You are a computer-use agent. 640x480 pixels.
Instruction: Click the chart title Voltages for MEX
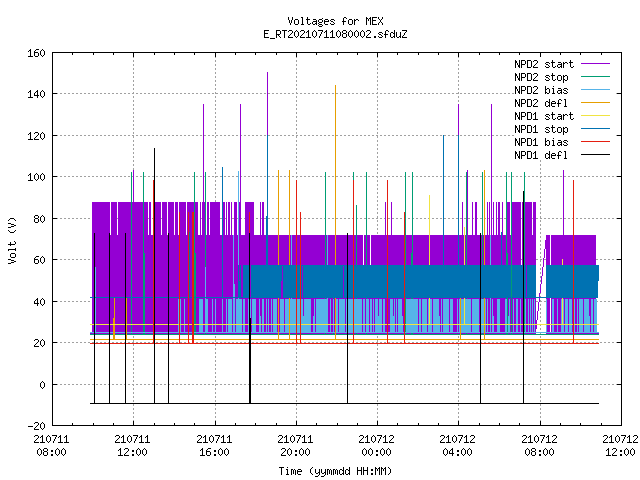coord(336,21)
